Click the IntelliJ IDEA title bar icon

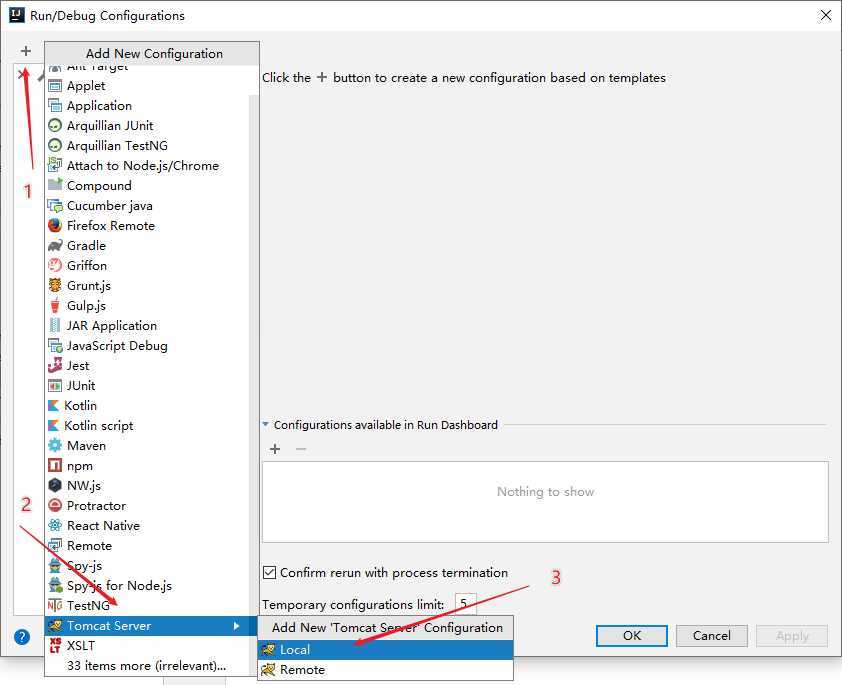tap(17, 15)
